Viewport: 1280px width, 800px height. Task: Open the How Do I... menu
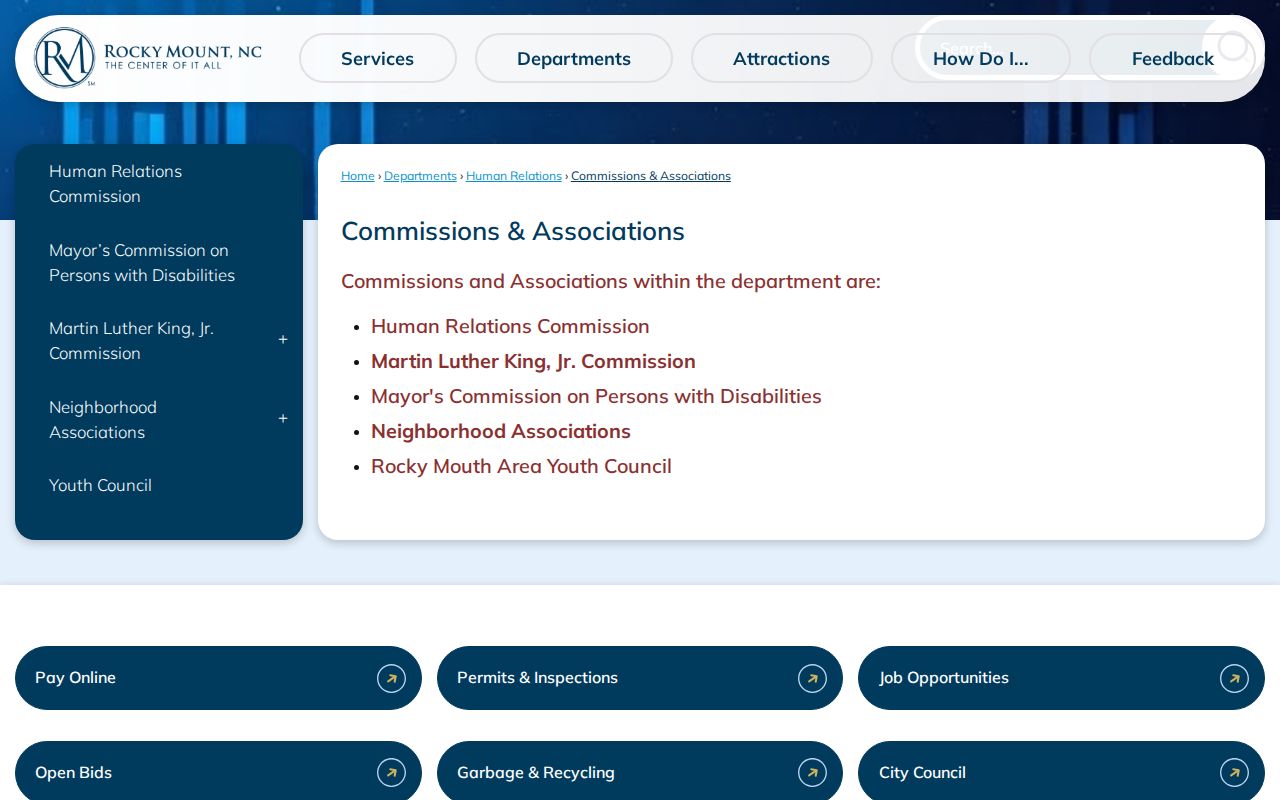(981, 58)
